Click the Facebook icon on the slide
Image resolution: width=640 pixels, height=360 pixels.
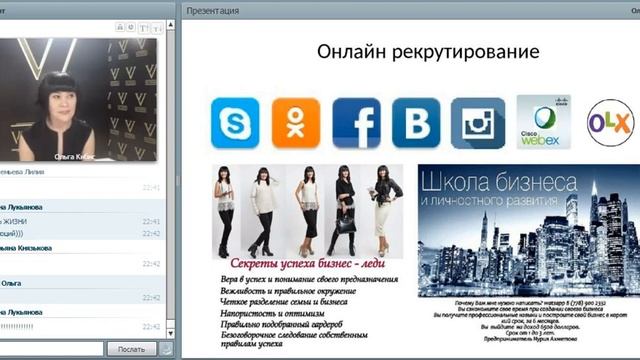click(356, 123)
